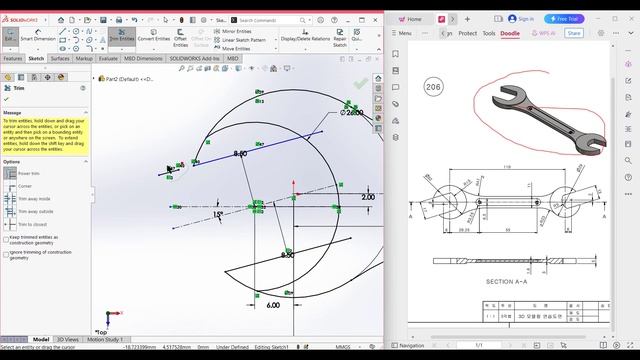
Task: Click the Protect tab in WPS
Action: tap(467, 33)
